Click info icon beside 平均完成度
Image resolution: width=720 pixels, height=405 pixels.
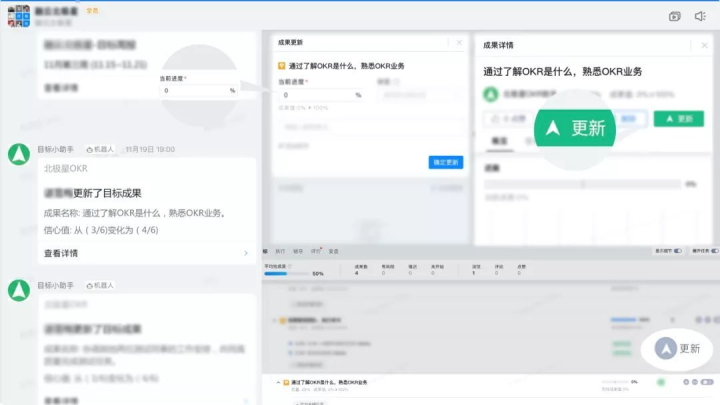[x=289, y=266]
